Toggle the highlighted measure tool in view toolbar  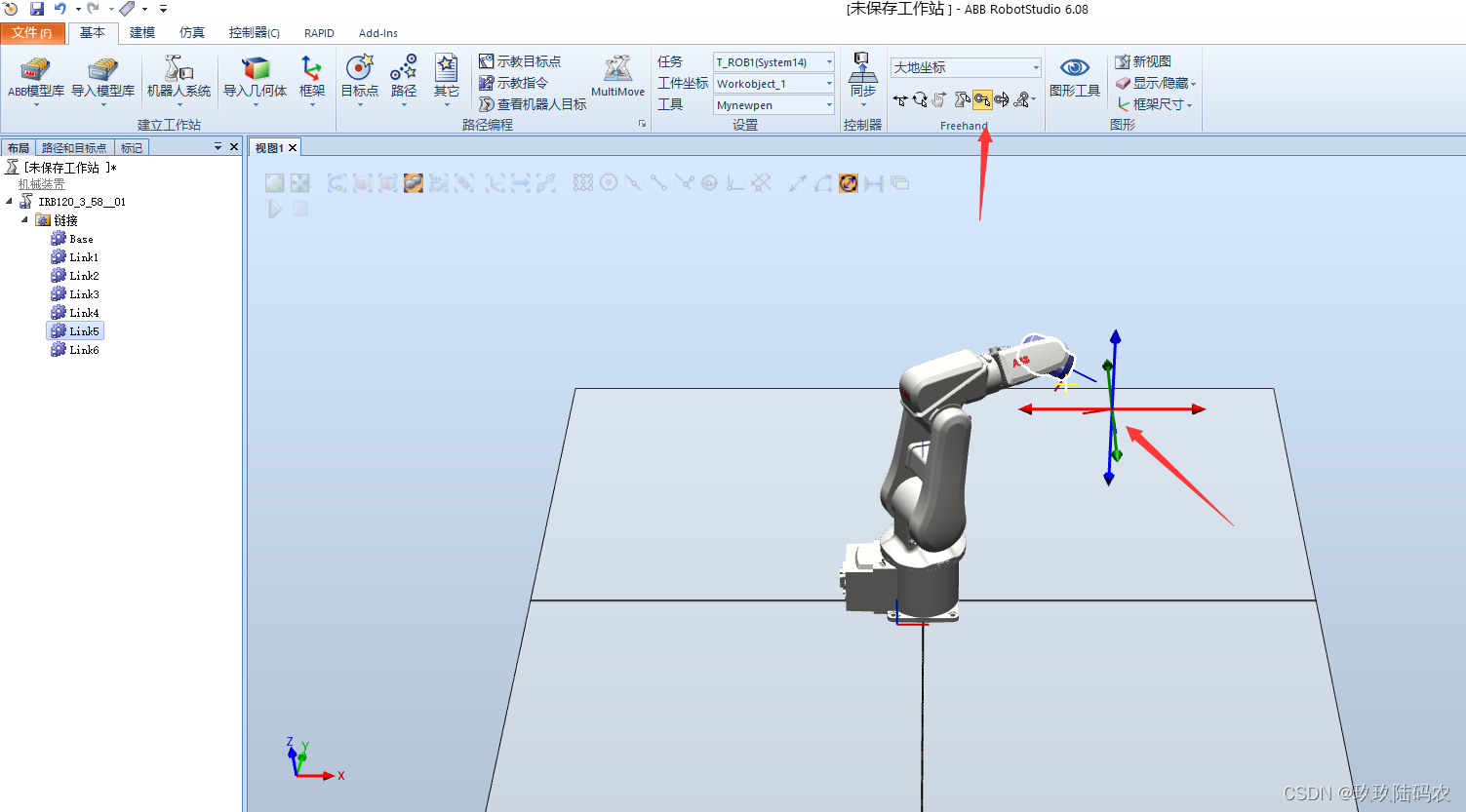pyautogui.click(x=849, y=182)
